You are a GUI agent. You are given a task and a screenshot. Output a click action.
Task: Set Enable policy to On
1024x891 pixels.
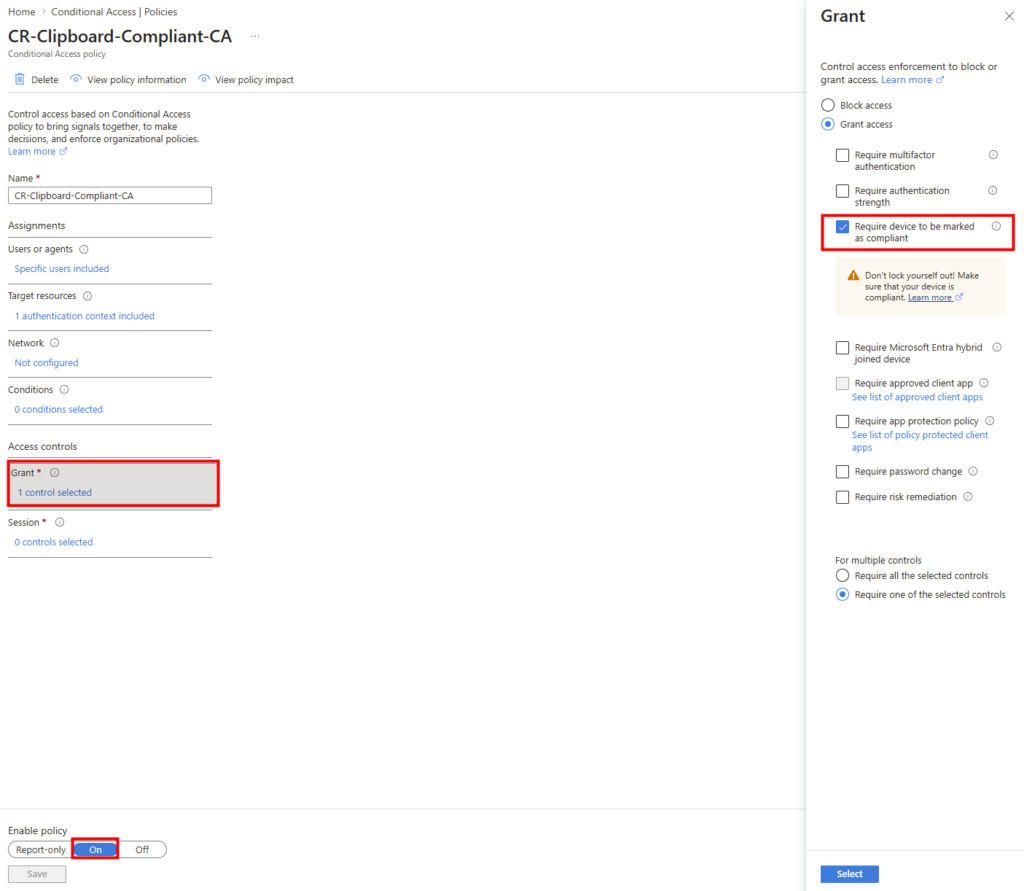(95, 850)
